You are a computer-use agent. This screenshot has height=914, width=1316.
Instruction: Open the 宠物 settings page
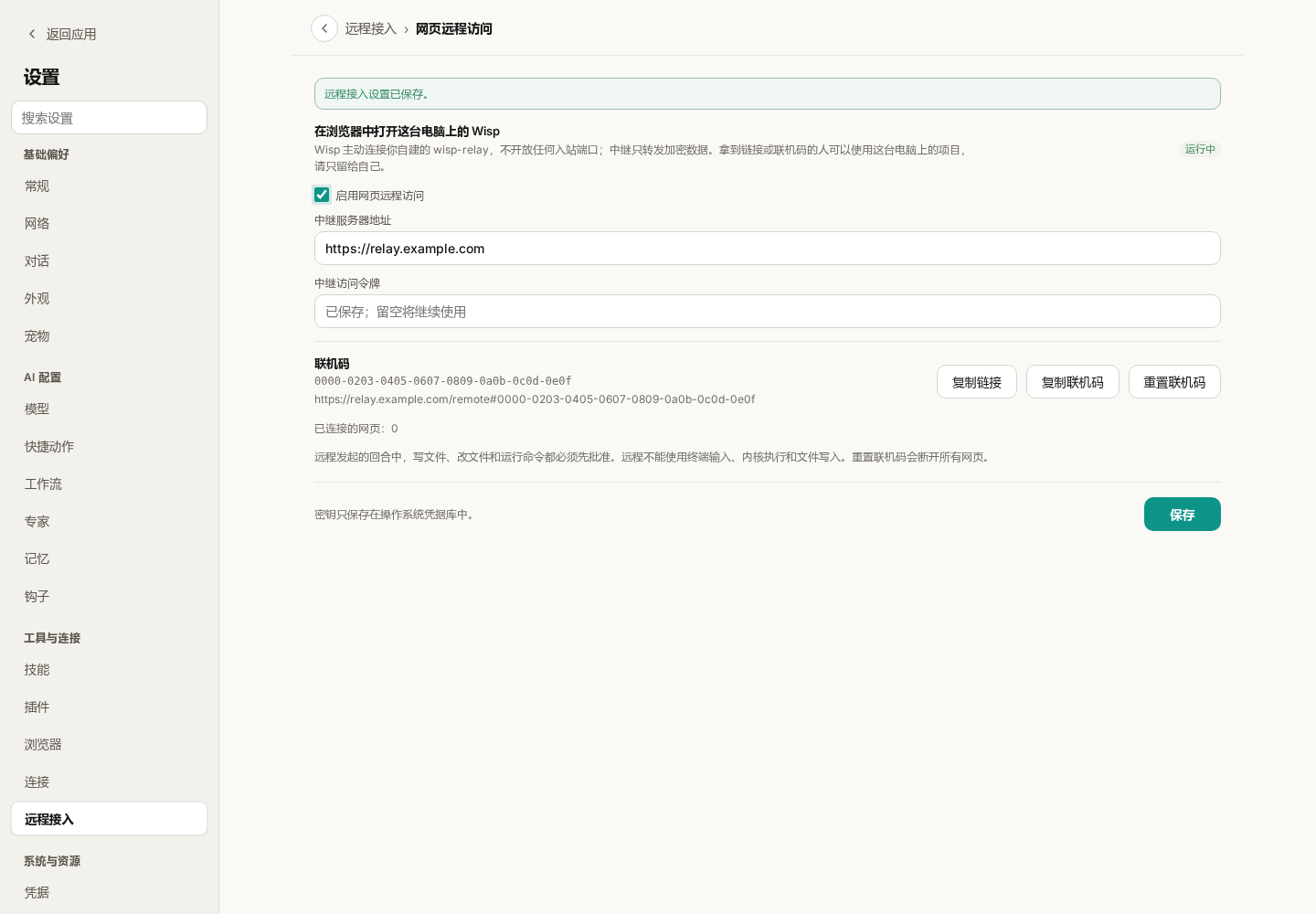click(x=109, y=335)
